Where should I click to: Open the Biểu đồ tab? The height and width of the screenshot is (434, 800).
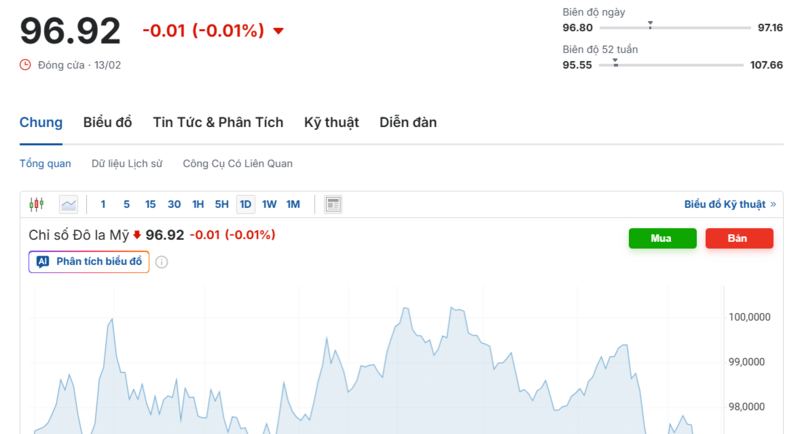(108, 122)
